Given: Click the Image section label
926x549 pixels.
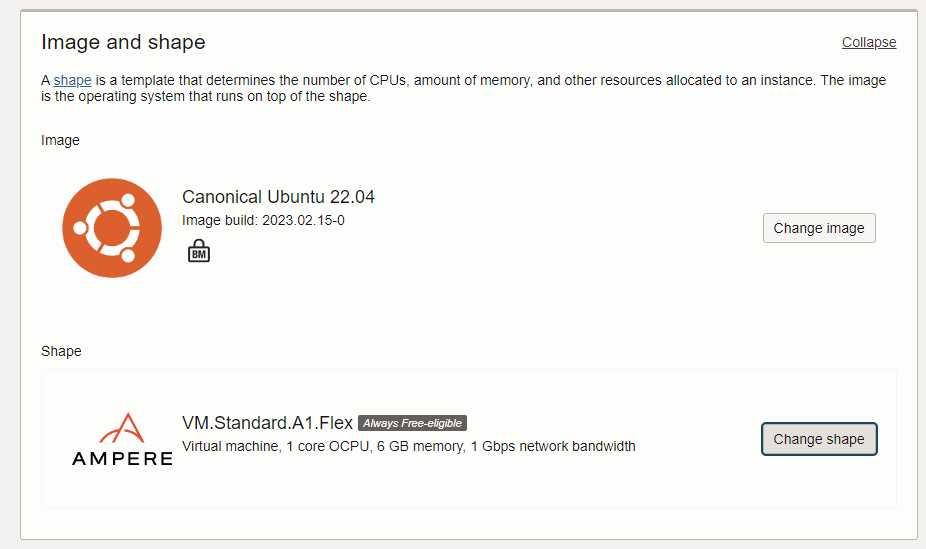Looking at the screenshot, I should click(x=60, y=140).
